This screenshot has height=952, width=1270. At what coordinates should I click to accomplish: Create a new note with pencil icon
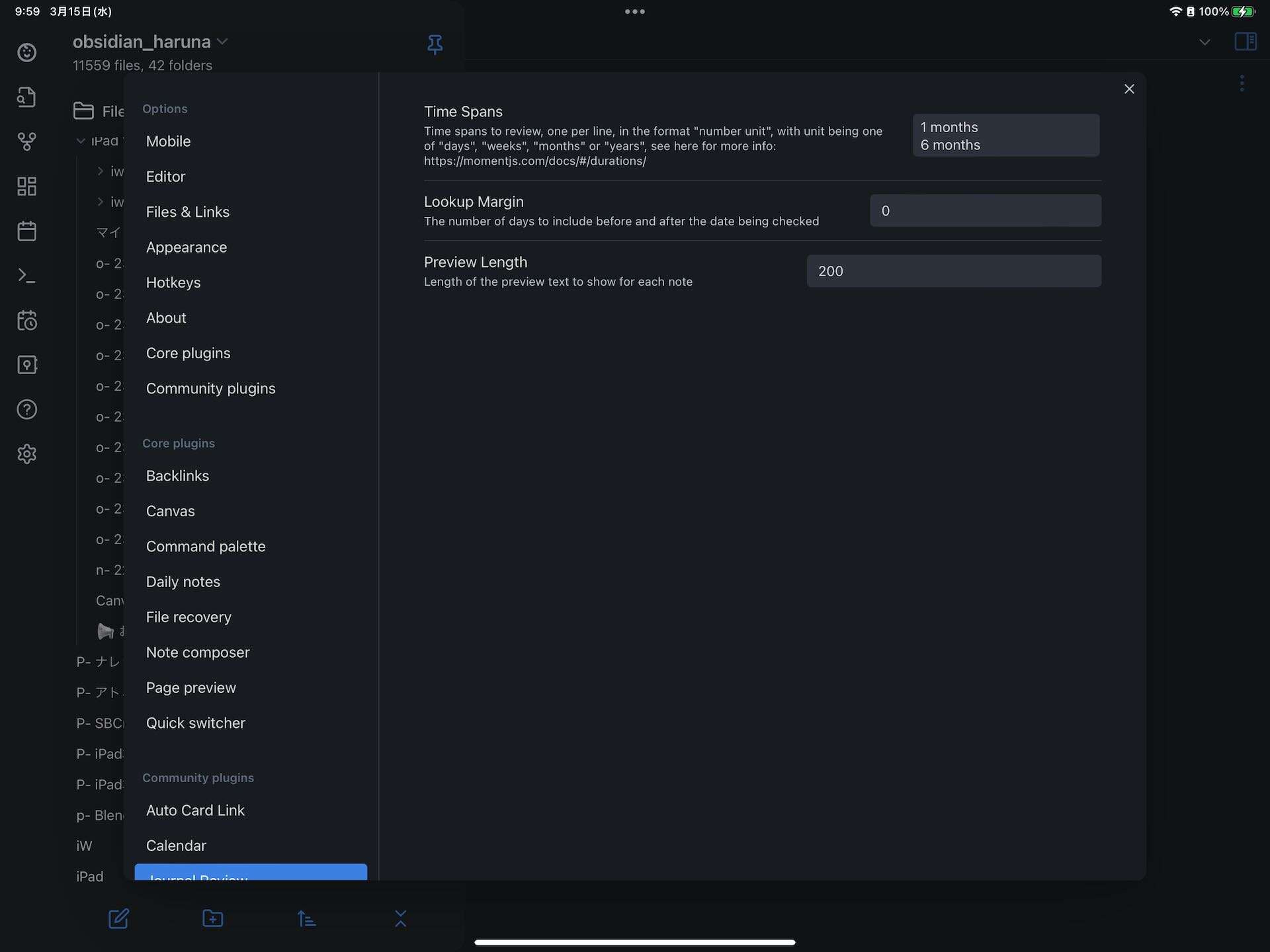pyautogui.click(x=119, y=918)
